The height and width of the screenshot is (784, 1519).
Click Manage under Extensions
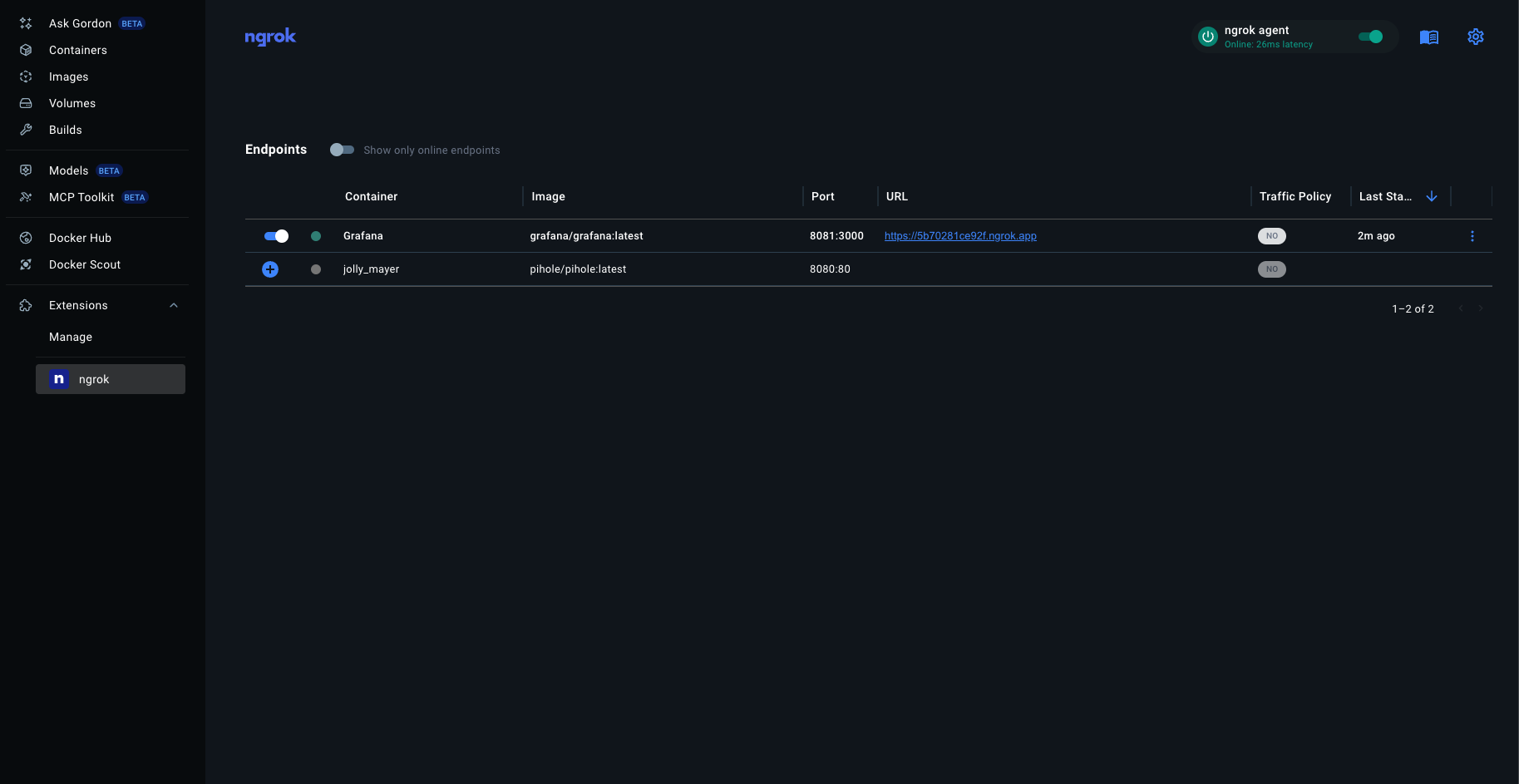tap(71, 337)
